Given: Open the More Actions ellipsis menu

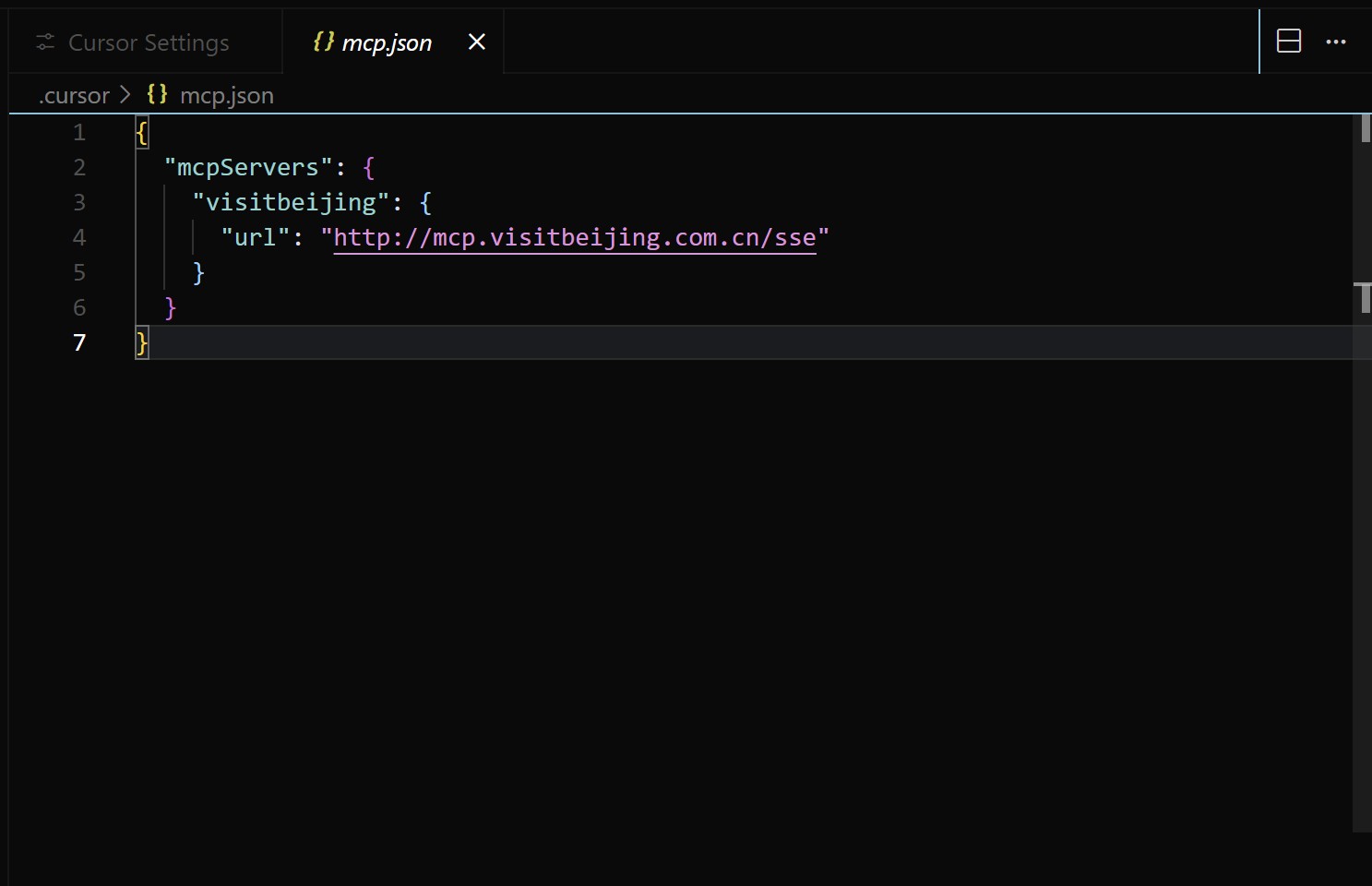Looking at the screenshot, I should 1335,42.
